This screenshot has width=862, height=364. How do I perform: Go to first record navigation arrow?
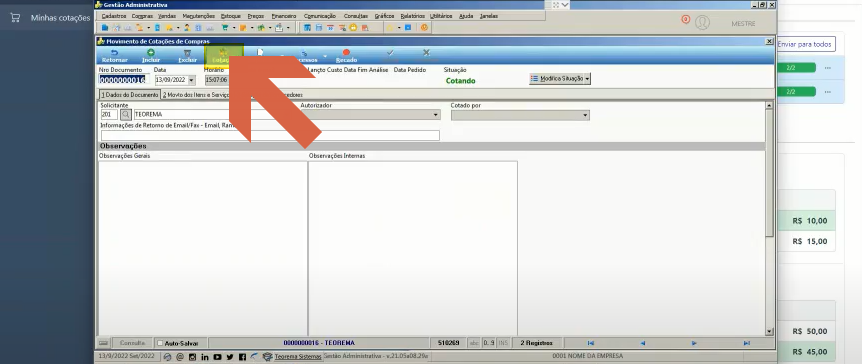(x=590, y=343)
